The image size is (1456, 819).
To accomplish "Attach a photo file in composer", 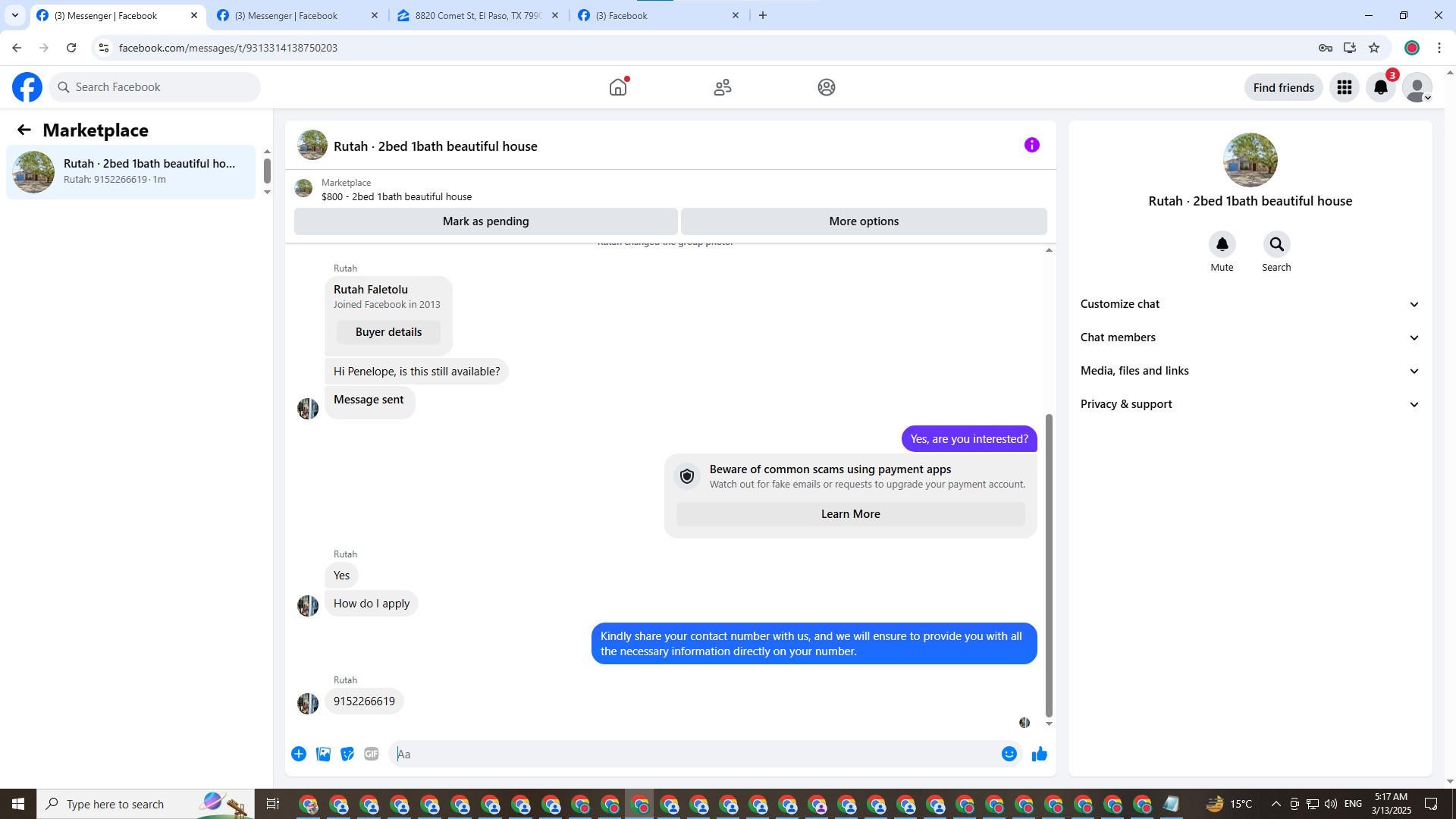I will click(x=323, y=754).
